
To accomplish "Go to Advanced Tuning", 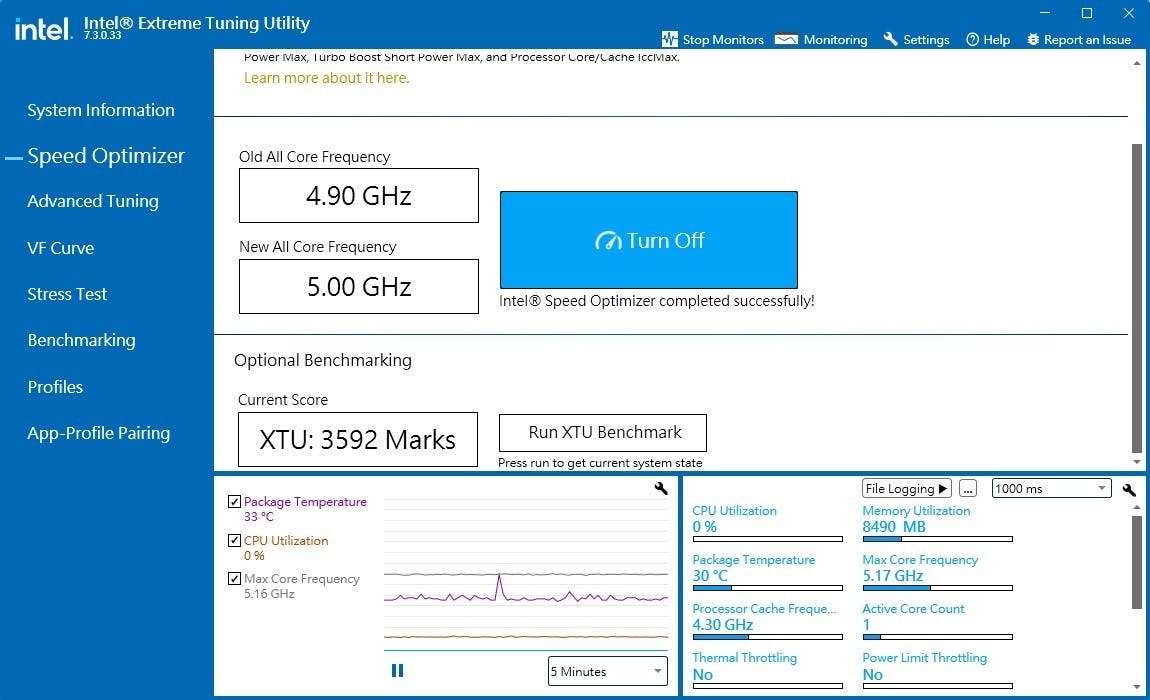I will click(x=93, y=201).
